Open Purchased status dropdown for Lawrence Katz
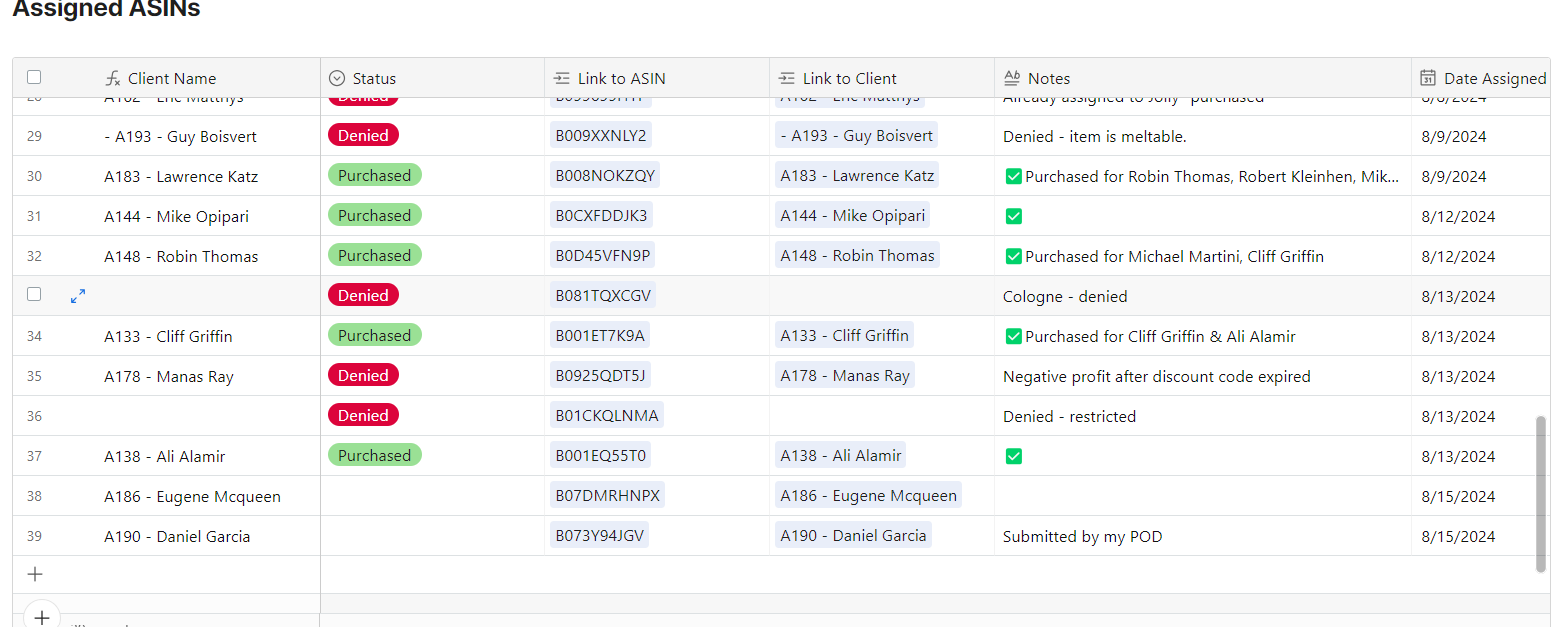1552x627 pixels. (375, 175)
